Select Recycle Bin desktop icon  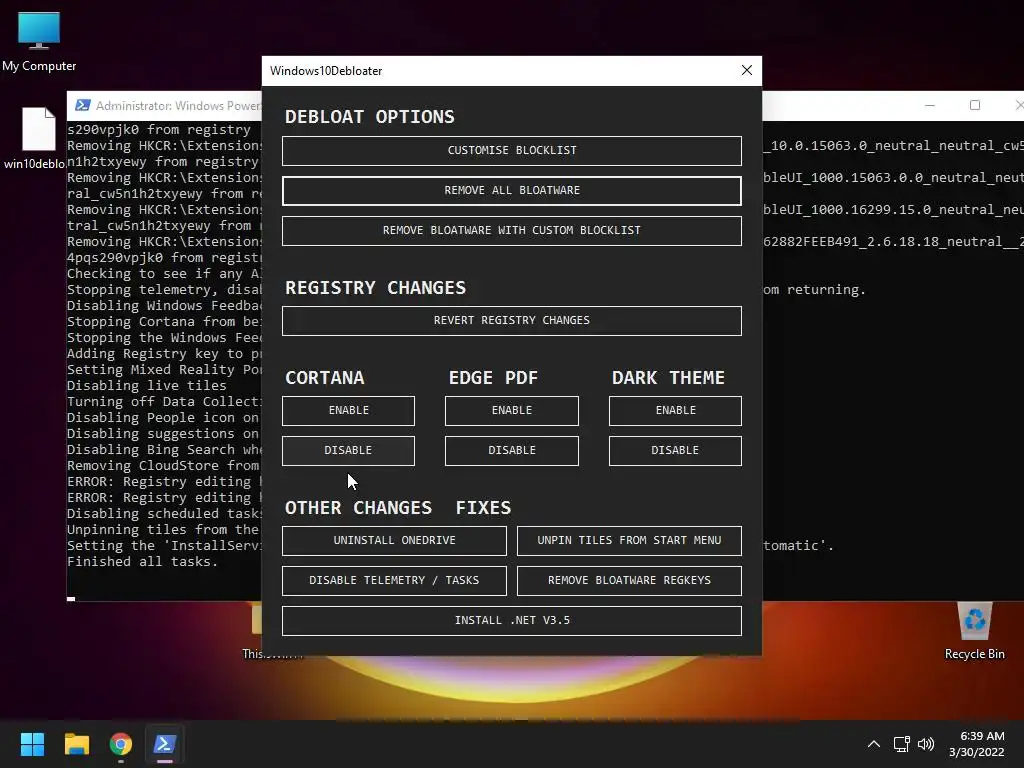tap(974, 631)
